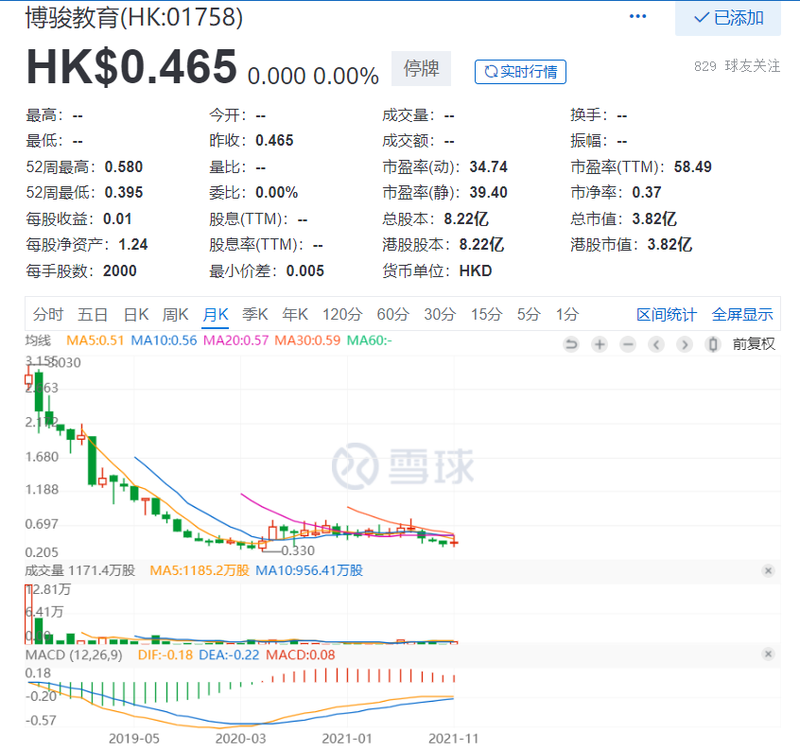Click the 每手股数 value 2000
The width and height of the screenshot is (800, 750).
(120, 270)
